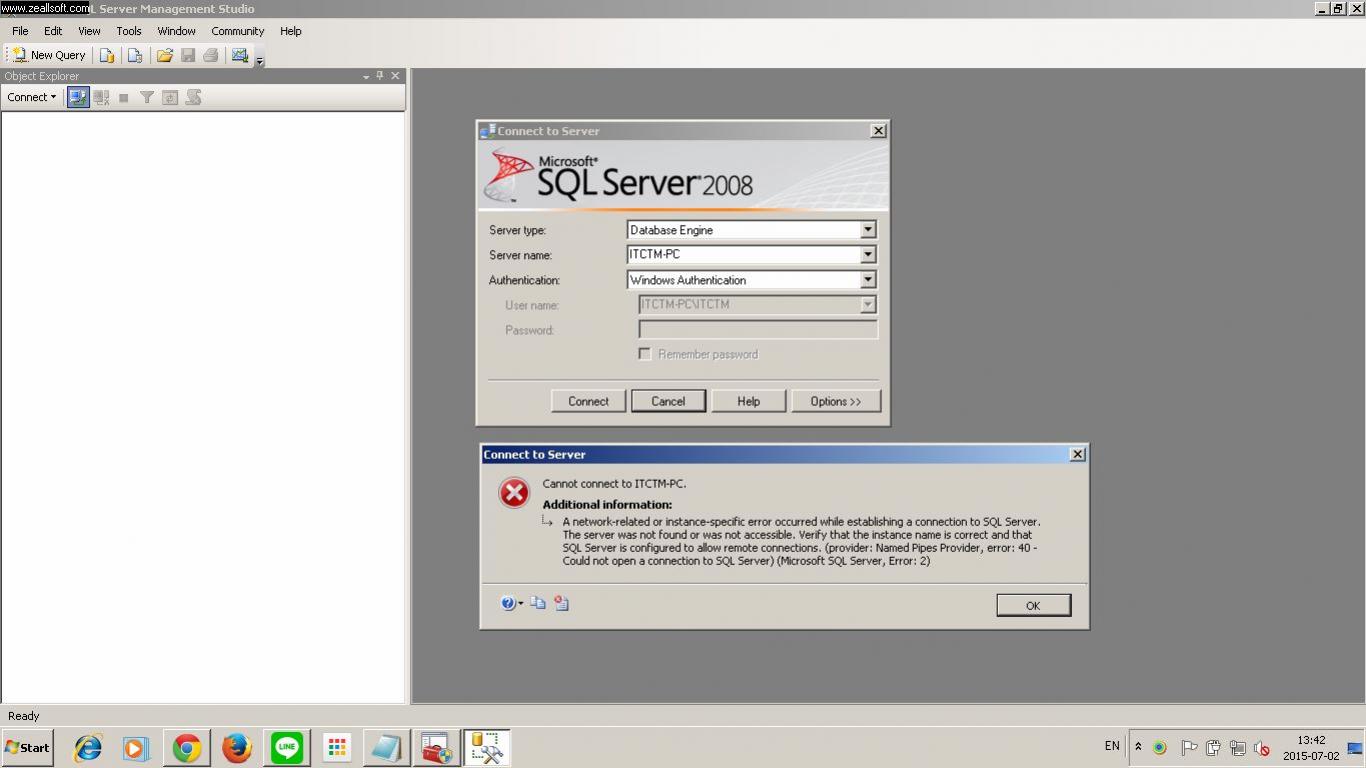Image resolution: width=1366 pixels, height=768 pixels.
Task: Click the Connect Object Explorer icon
Action: tap(78, 97)
